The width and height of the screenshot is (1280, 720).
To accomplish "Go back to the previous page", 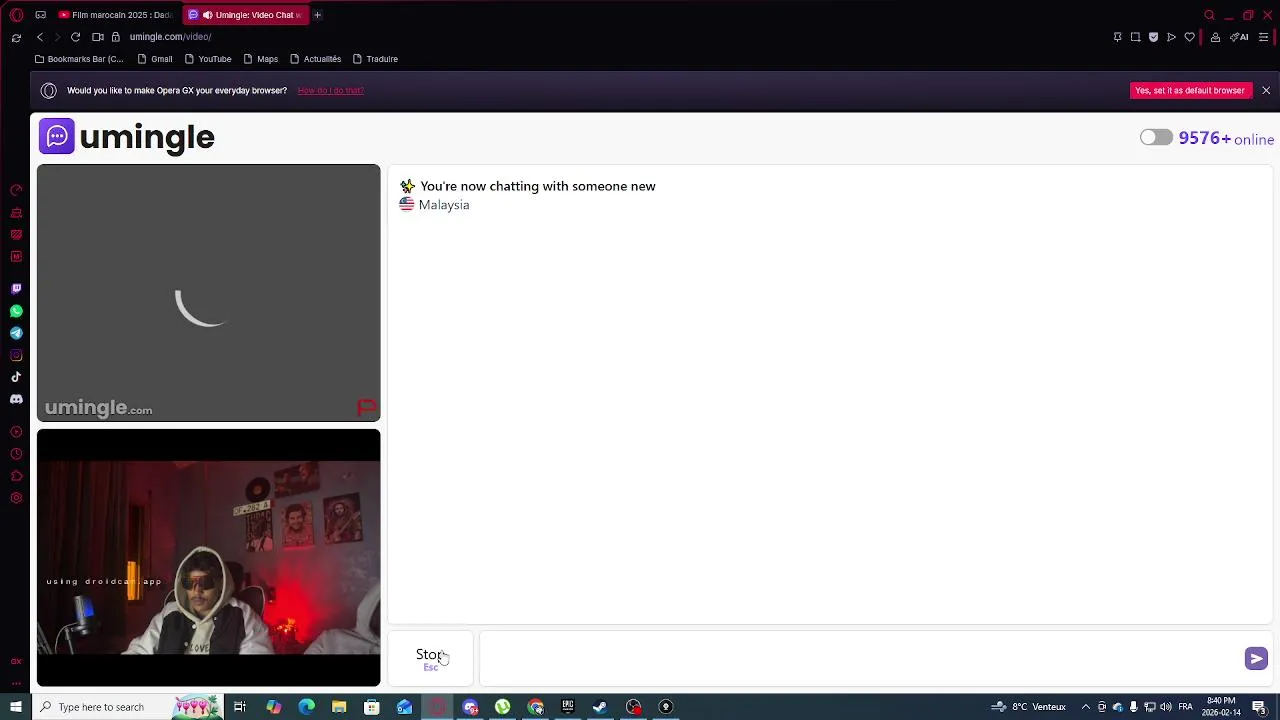I will point(40,37).
